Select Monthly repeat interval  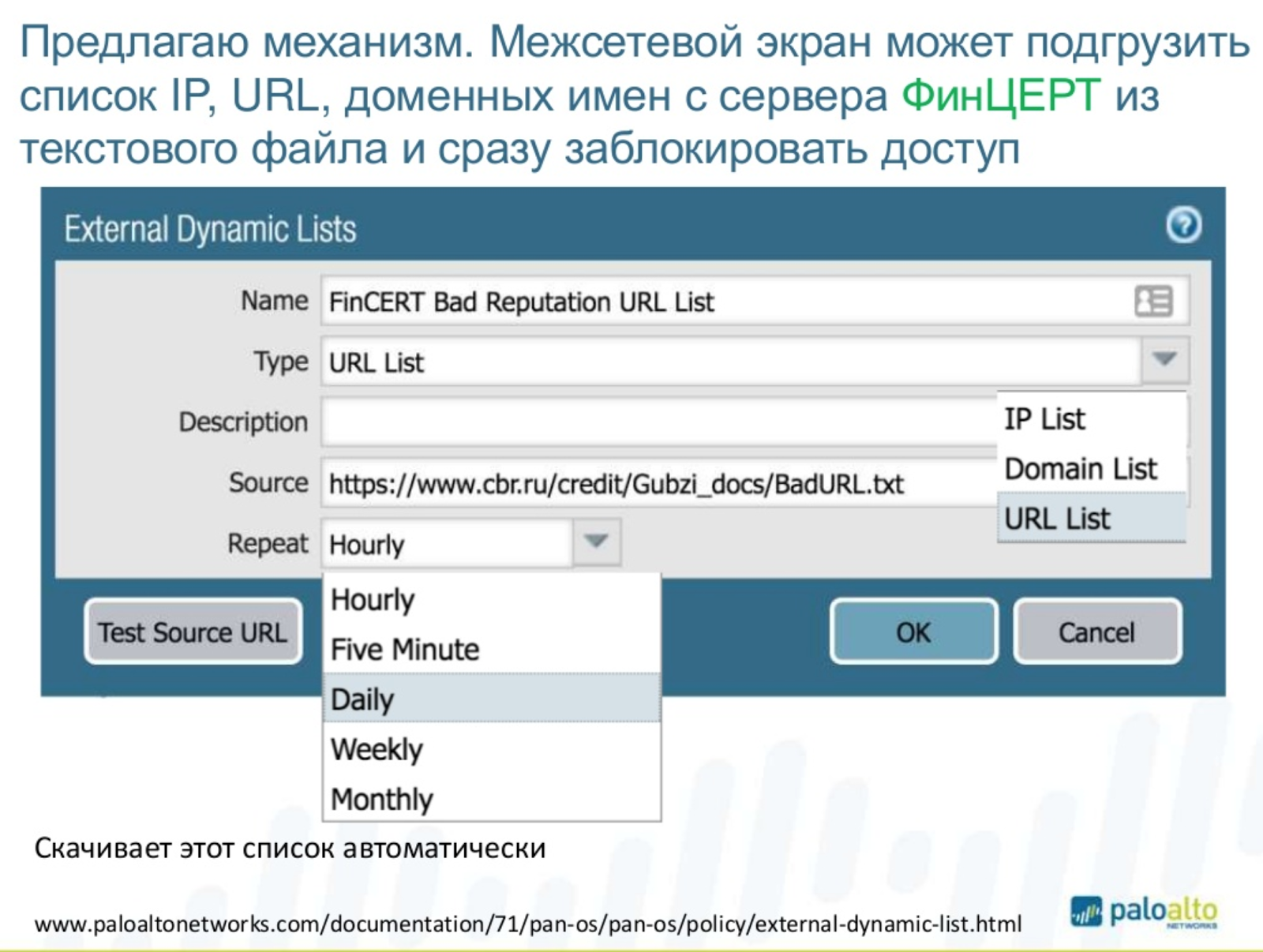[492, 798]
